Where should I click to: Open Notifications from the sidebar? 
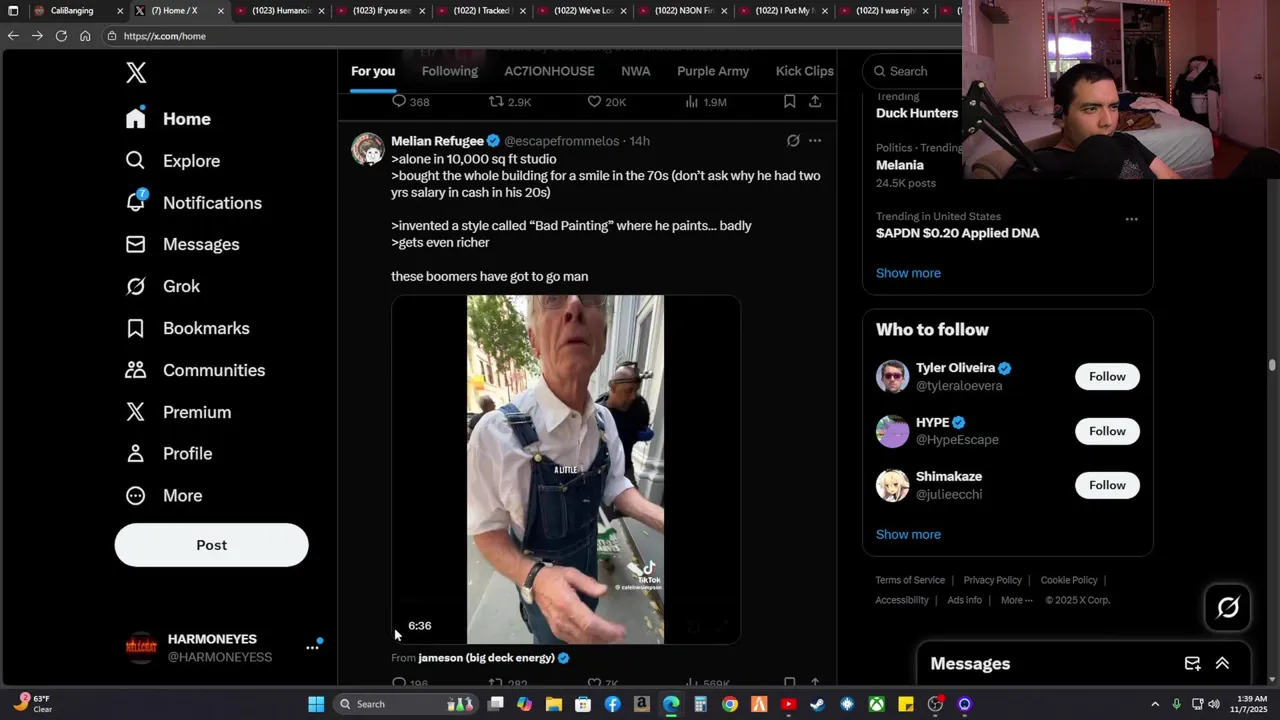(193, 202)
